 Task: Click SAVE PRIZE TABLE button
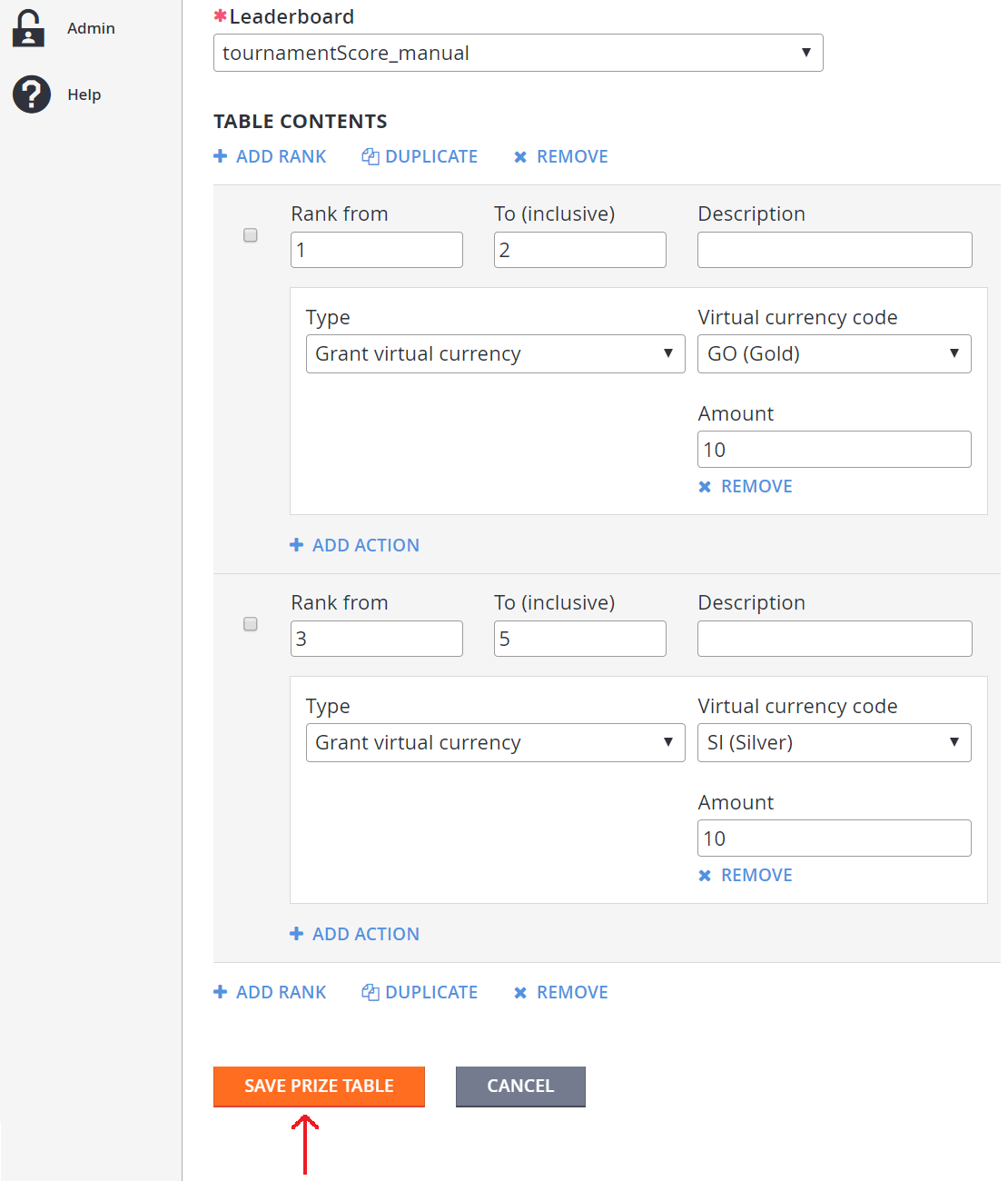tap(319, 1087)
